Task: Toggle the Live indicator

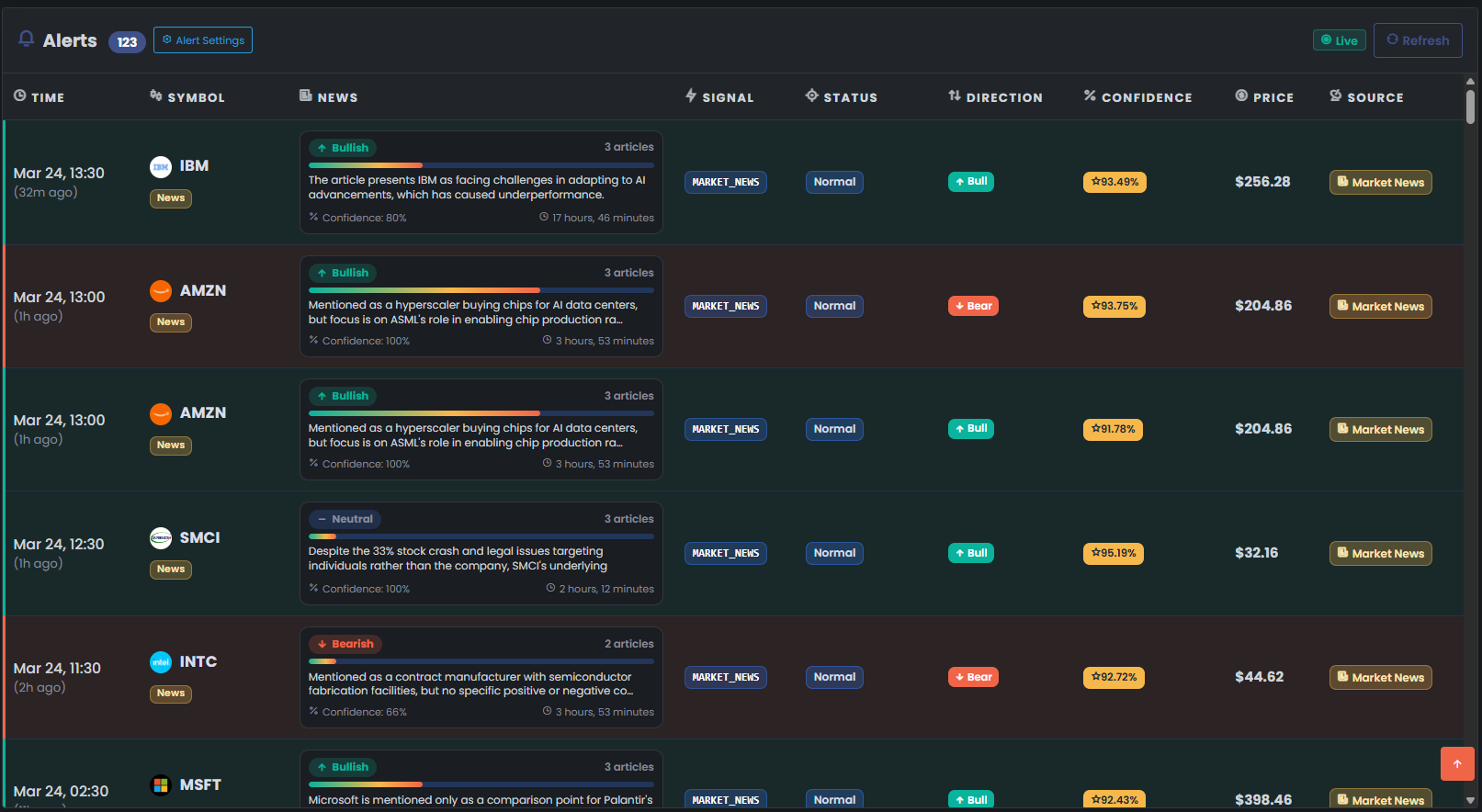Action: point(1339,40)
